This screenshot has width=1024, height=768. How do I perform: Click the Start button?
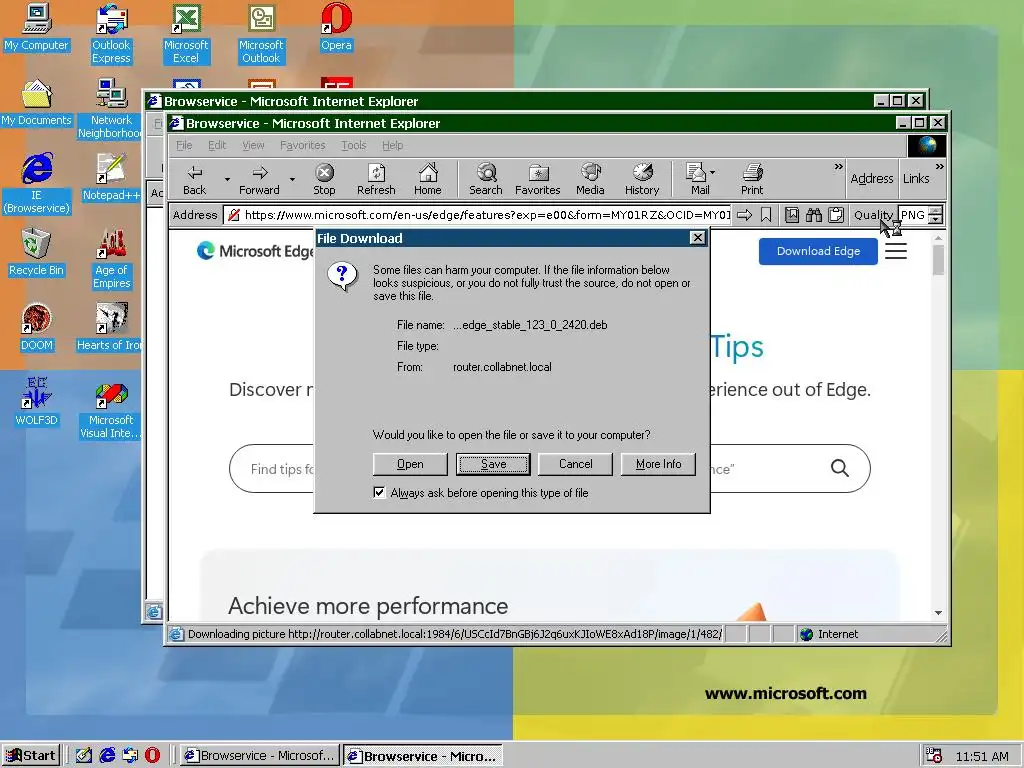pyautogui.click(x=31, y=755)
